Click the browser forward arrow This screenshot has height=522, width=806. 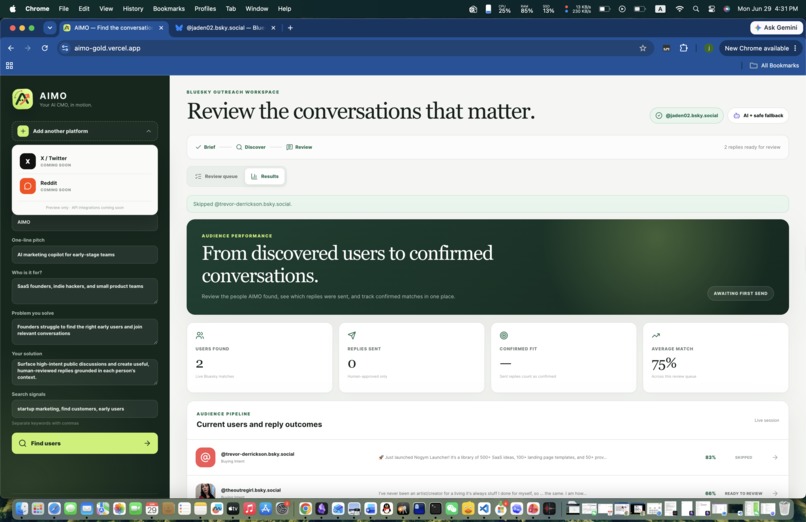28,48
